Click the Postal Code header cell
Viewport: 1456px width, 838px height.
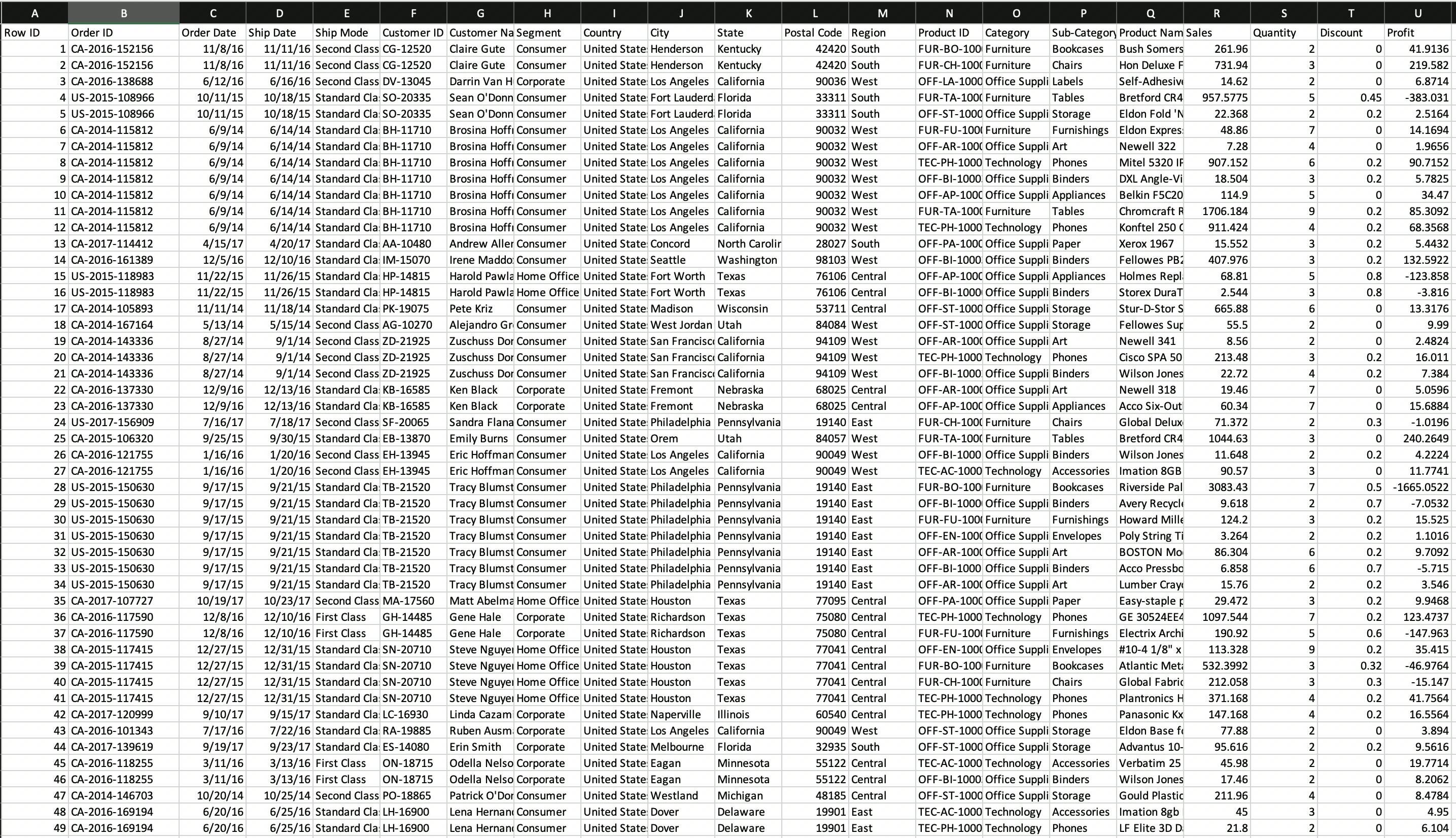[815, 33]
